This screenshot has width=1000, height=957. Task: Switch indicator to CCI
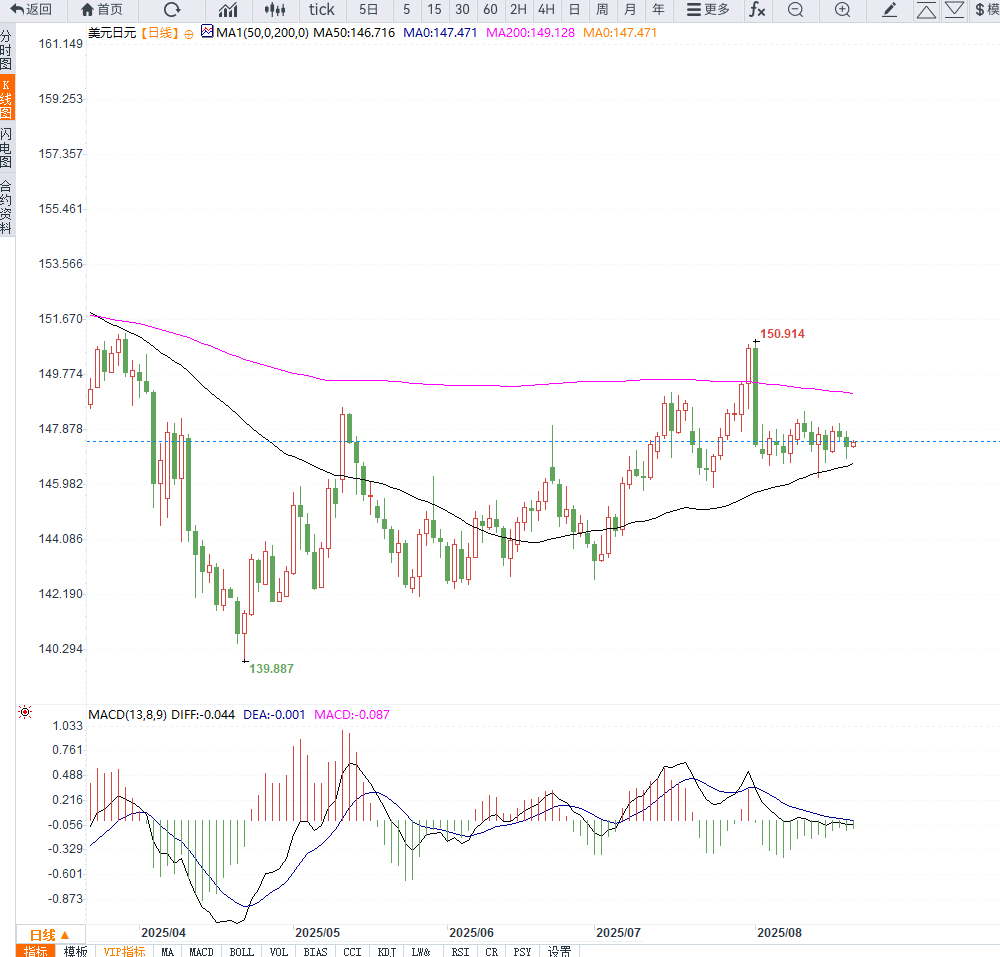352,951
